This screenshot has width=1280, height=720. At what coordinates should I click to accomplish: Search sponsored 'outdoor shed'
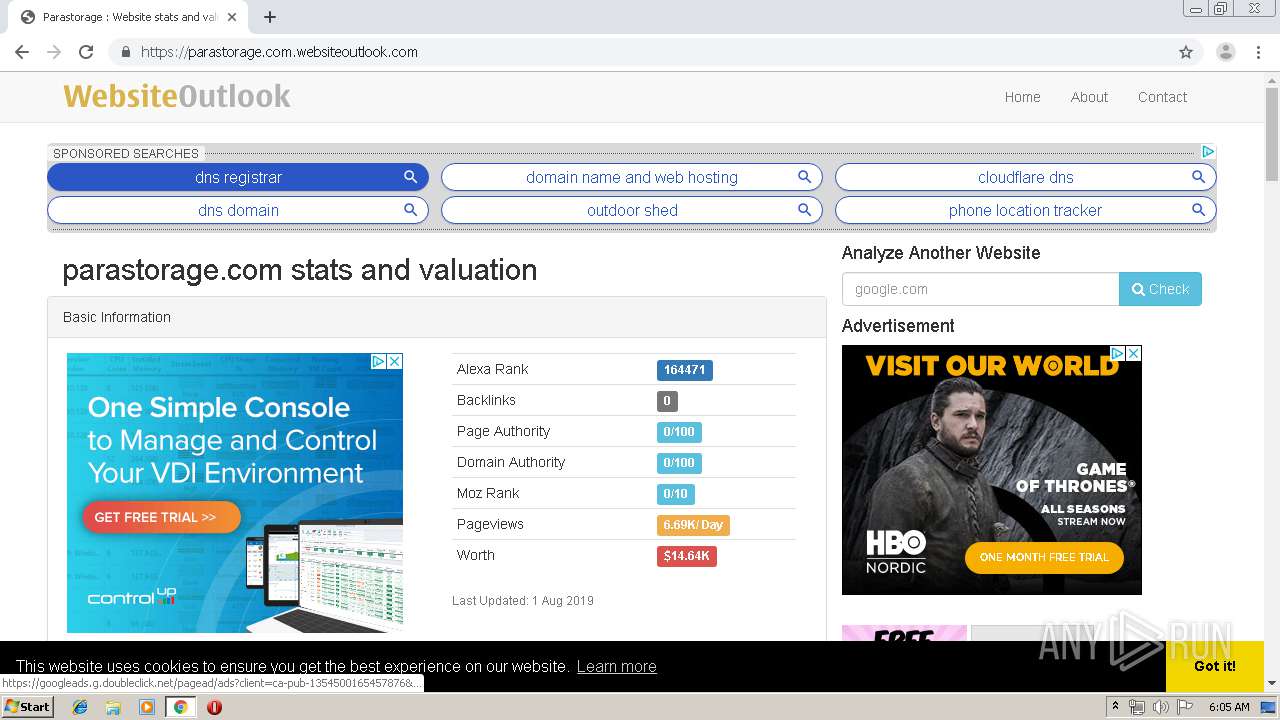click(x=632, y=210)
